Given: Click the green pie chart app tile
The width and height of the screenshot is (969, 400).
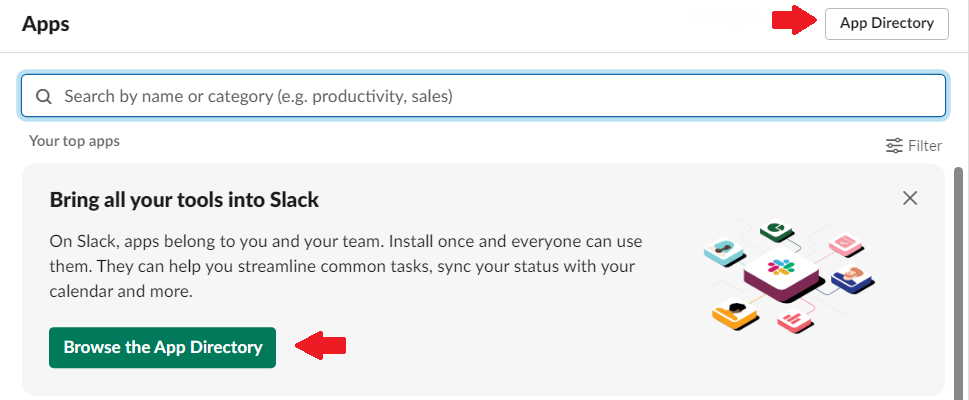Looking at the screenshot, I should click(x=773, y=231).
